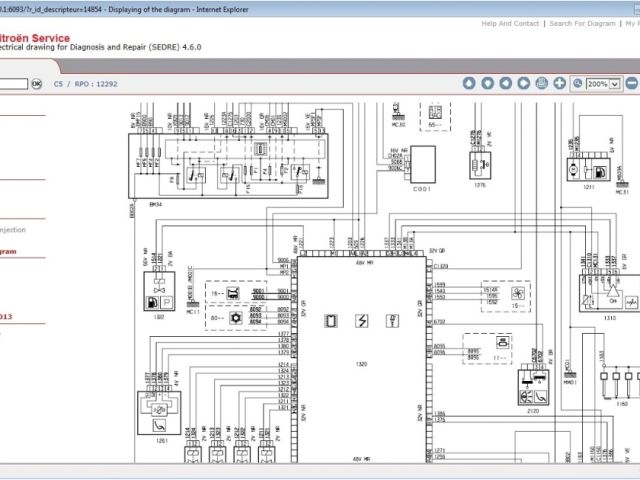This screenshot has width=640, height=480.
Task: Select the C5 vehicle breadcrumb
Action: point(58,85)
